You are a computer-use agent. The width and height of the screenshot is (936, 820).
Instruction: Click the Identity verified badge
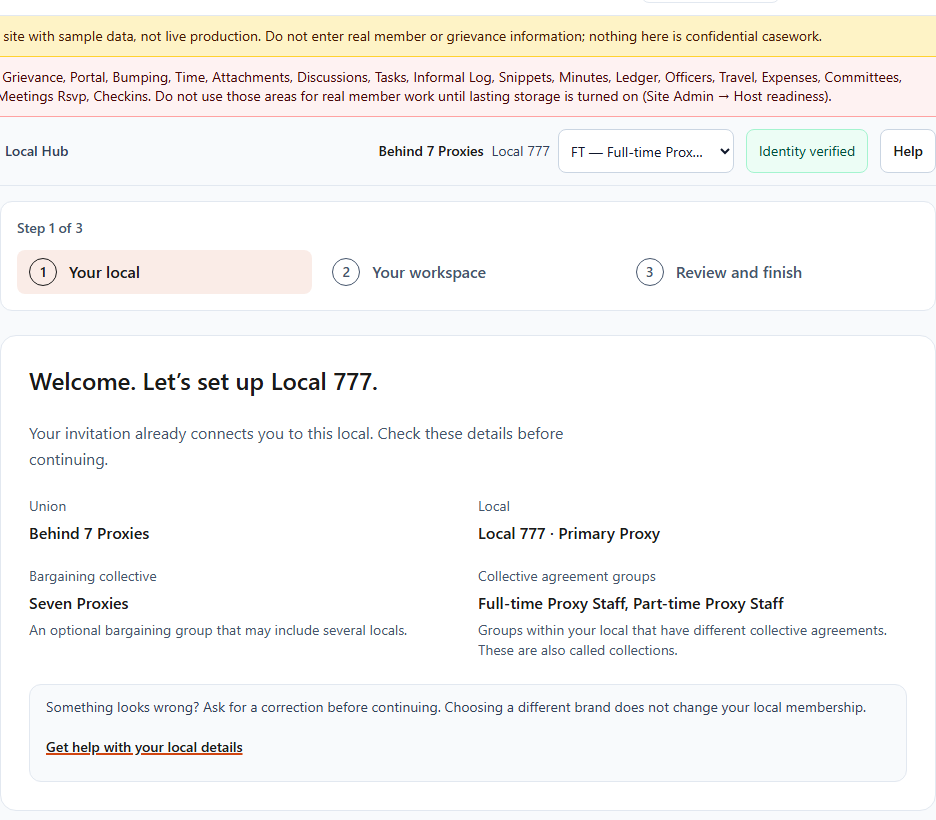(x=806, y=152)
